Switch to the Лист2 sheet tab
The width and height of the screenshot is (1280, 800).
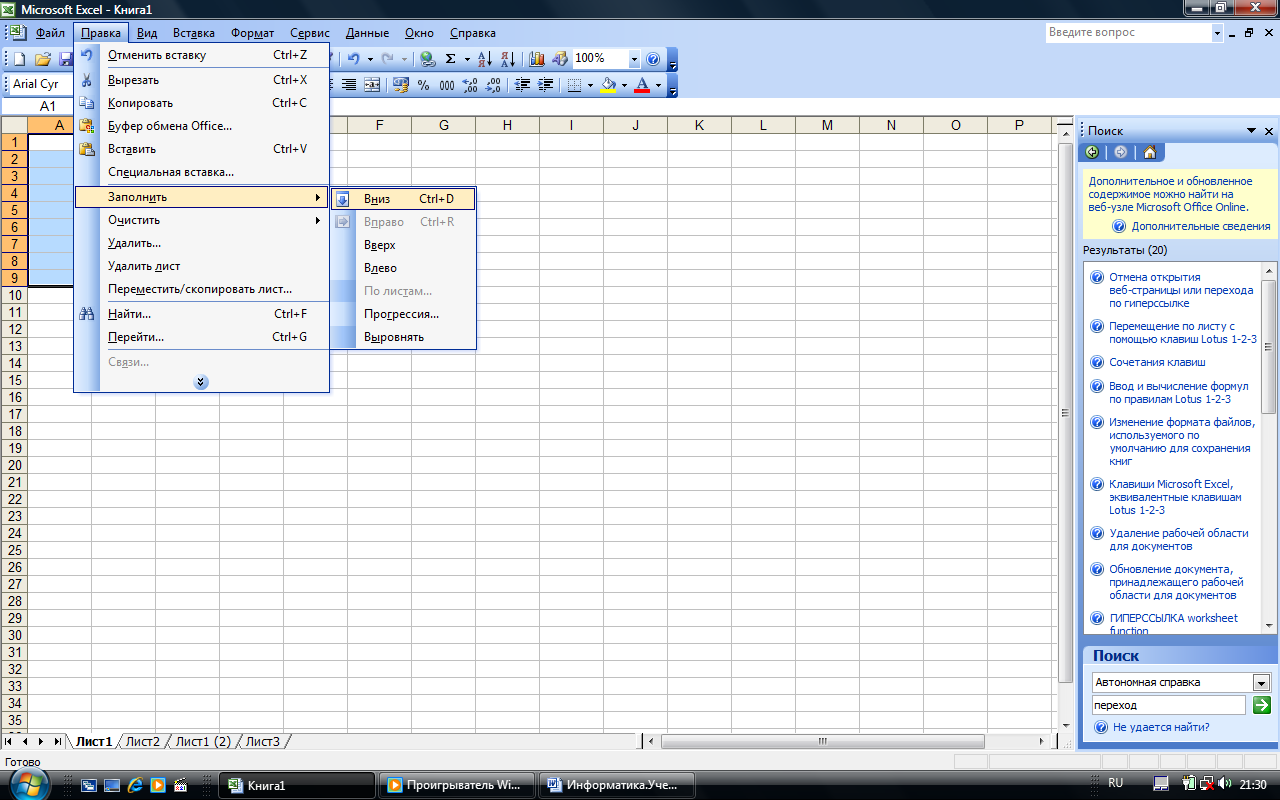point(143,741)
